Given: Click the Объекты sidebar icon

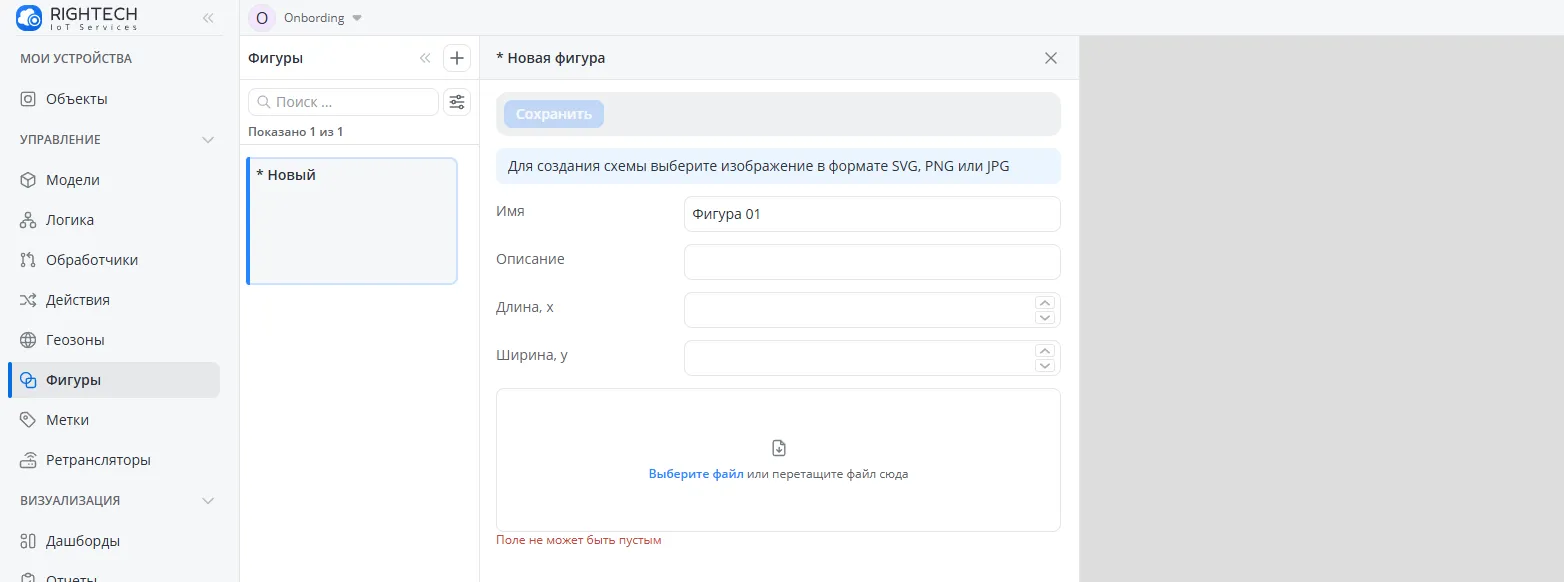Looking at the screenshot, I should (x=28, y=99).
